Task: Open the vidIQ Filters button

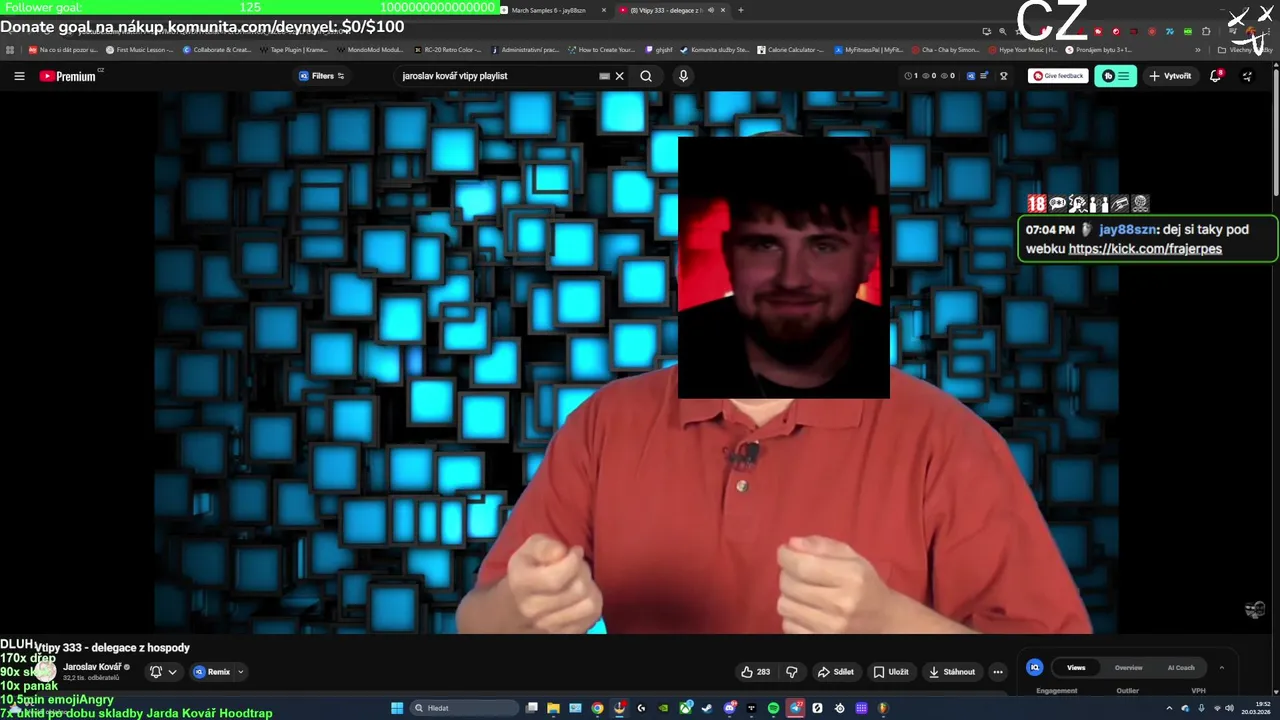Action: (322, 76)
